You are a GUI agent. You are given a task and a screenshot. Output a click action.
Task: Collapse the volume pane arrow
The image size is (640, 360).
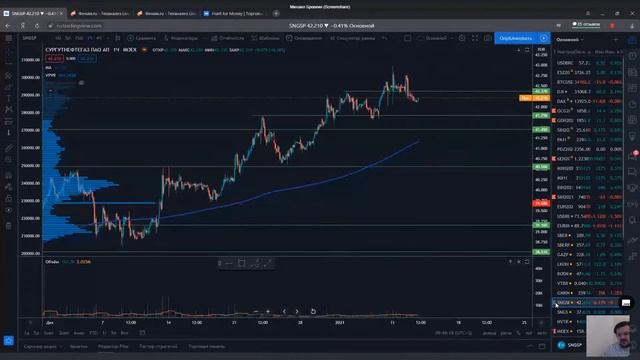click(510, 262)
